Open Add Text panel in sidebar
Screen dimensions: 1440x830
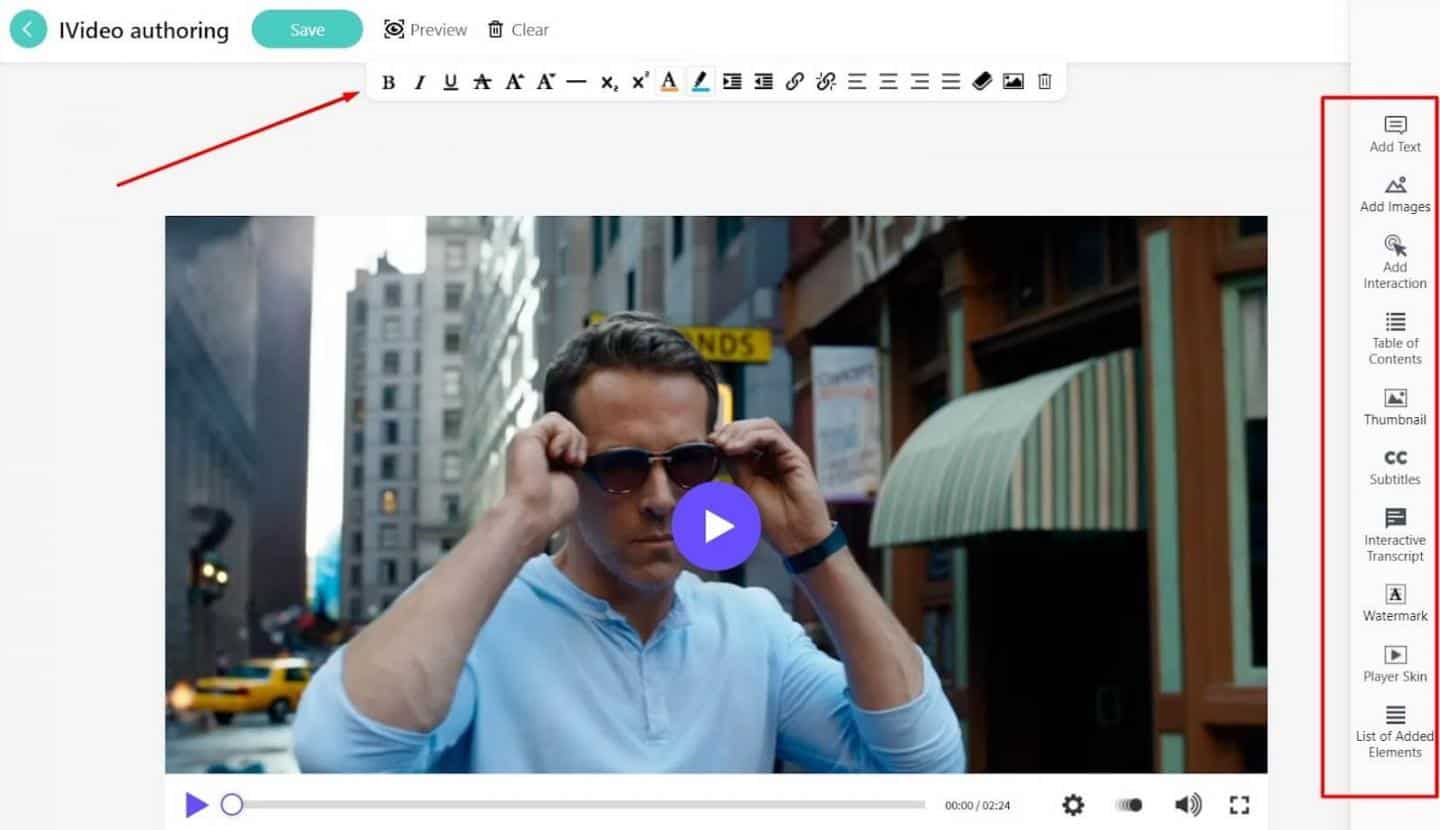(x=1395, y=134)
